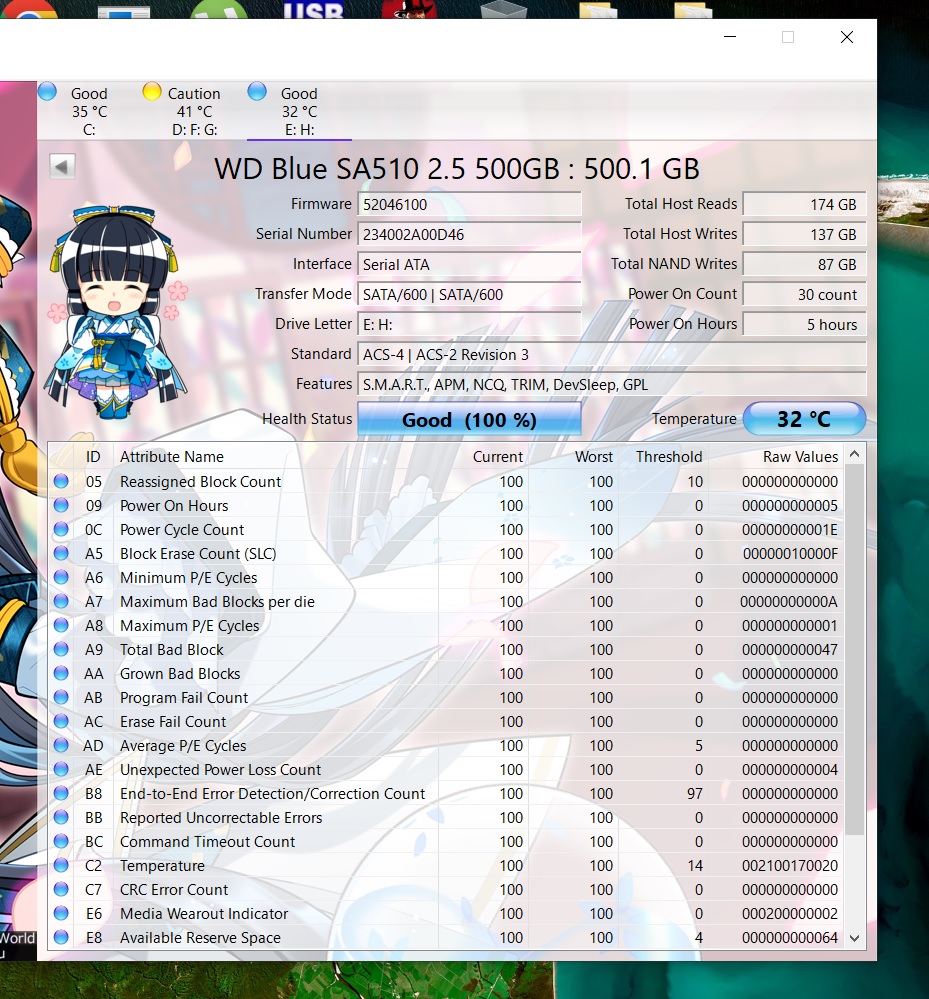Select the Caution 41 °C D: F: G: tab

click(194, 111)
